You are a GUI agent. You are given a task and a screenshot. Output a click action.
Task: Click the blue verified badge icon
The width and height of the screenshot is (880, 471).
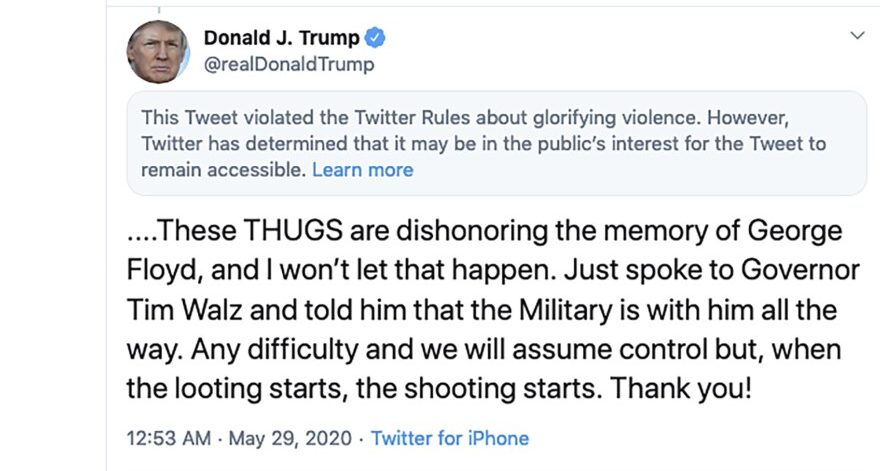375,39
